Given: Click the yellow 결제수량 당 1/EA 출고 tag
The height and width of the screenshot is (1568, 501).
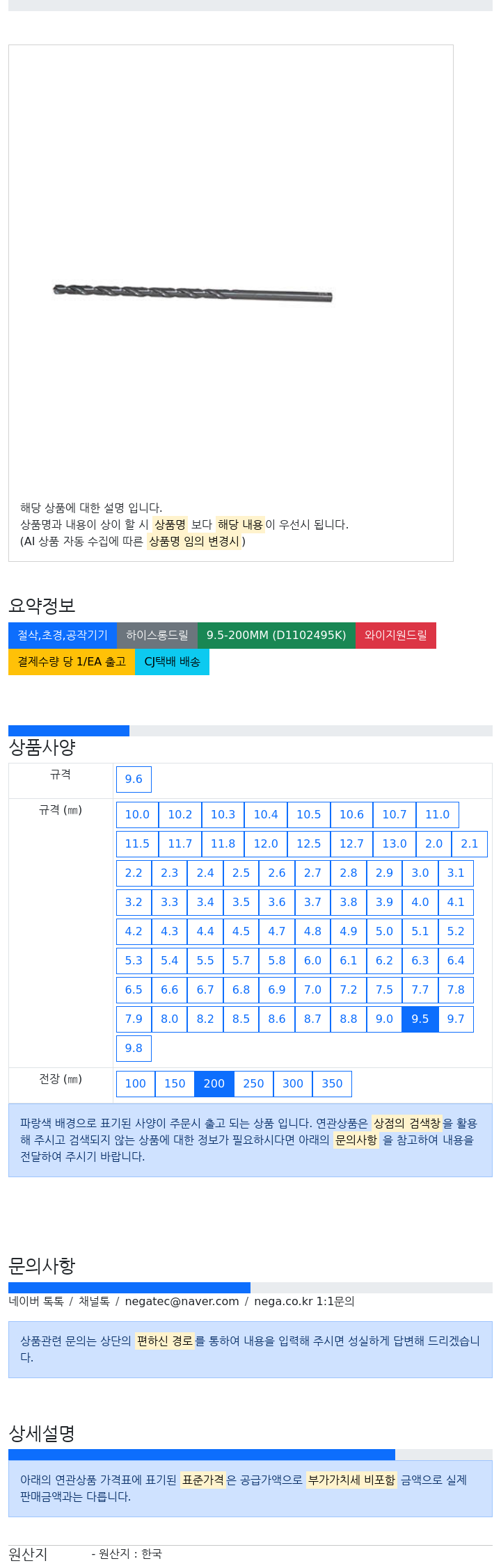Looking at the screenshot, I should [x=72, y=662].
